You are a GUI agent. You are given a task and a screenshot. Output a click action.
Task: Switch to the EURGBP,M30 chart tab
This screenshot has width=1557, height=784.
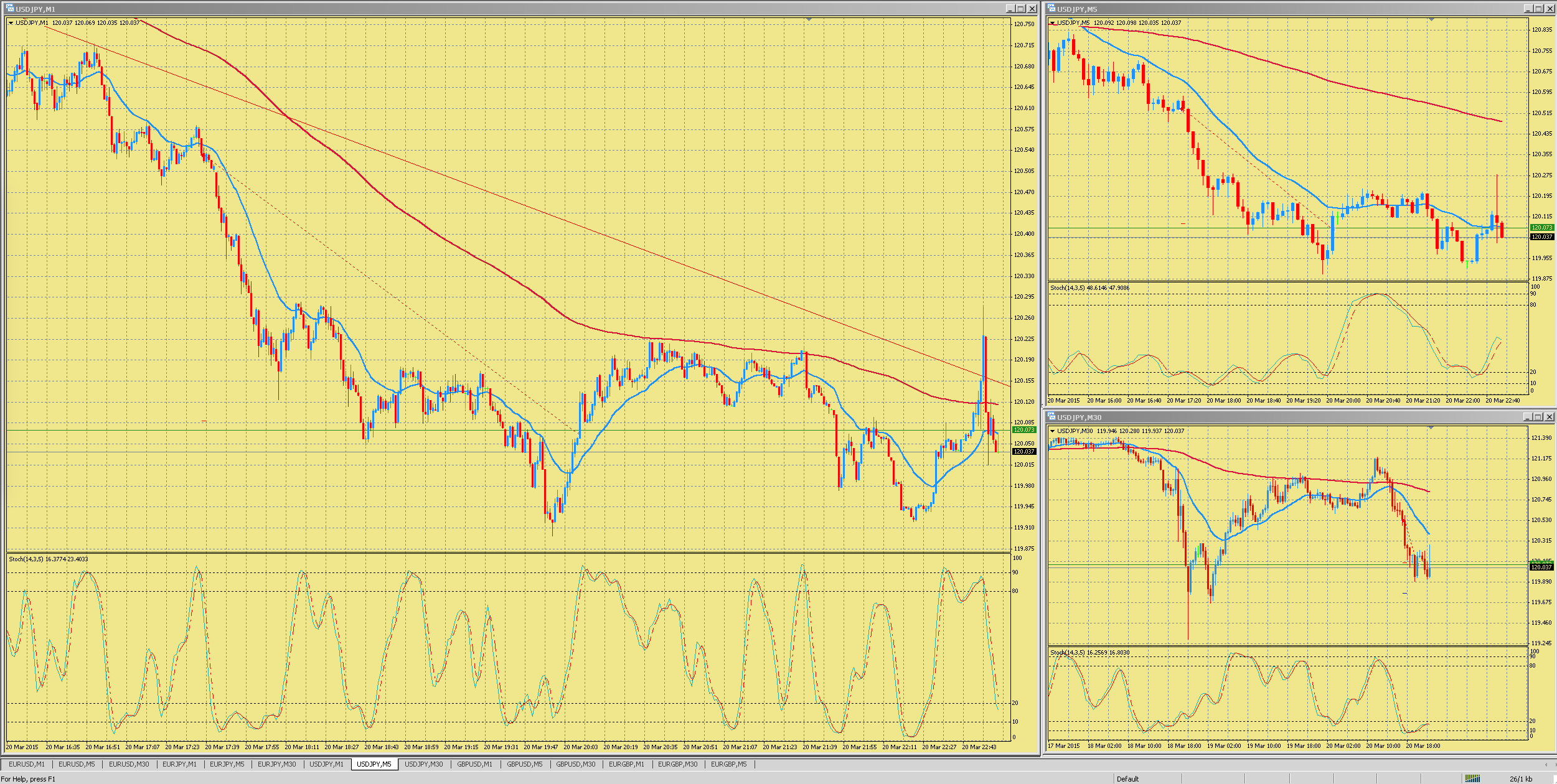pos(677,764)
